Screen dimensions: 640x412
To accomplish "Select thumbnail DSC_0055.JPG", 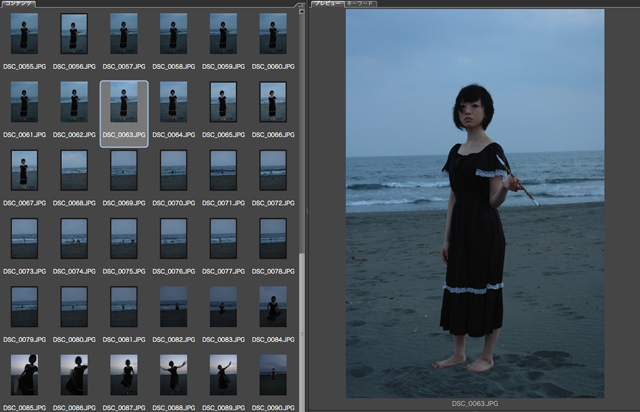I will pos(24,33).
